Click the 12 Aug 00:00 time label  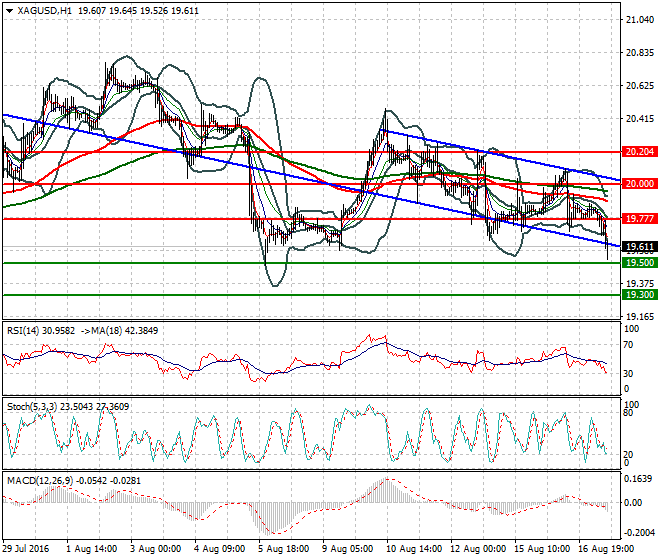click(478, 549)
